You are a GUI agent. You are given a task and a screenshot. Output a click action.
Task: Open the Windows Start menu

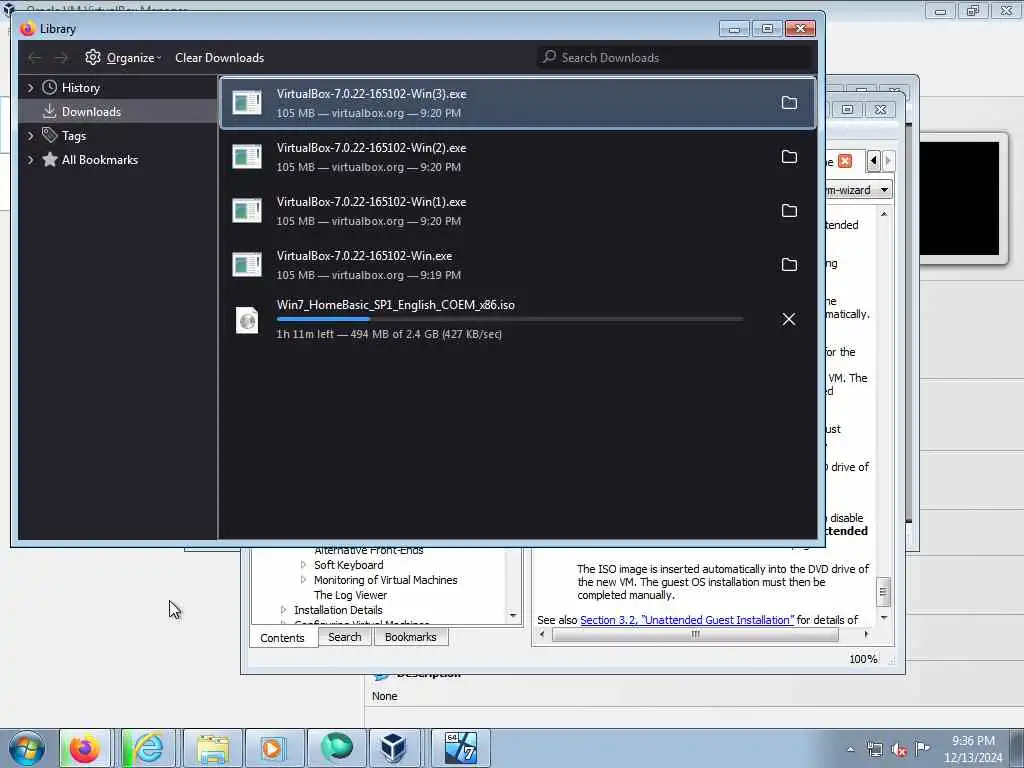(27, 748)
